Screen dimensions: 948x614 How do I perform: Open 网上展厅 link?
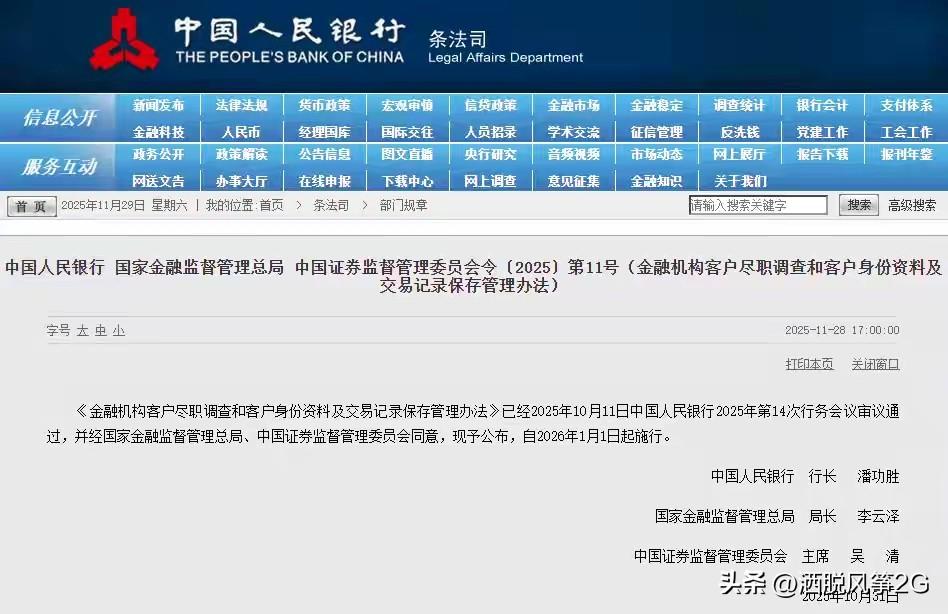739,154
